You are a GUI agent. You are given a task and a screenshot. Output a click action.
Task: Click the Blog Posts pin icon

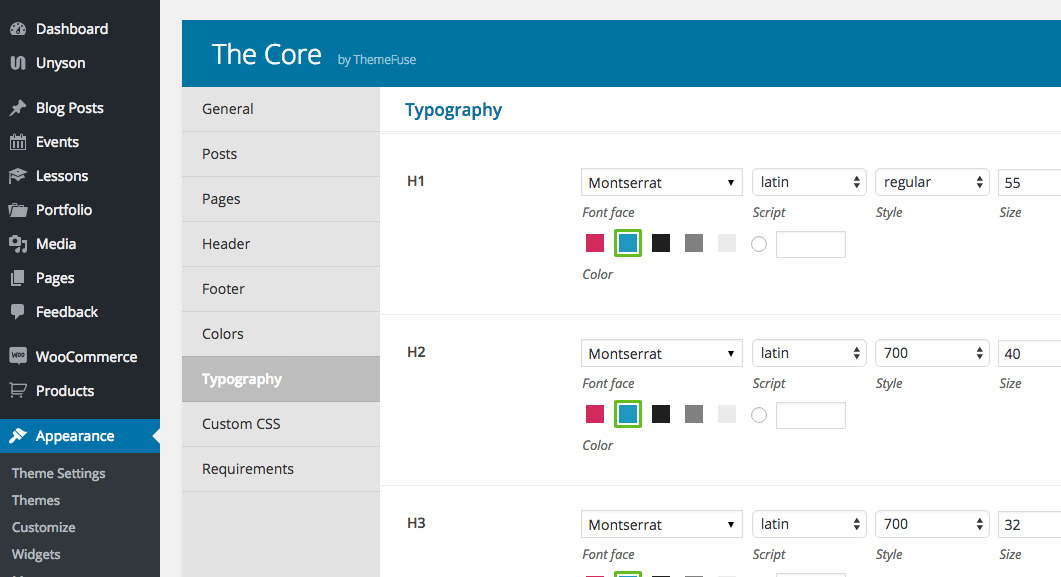[18, 108]
